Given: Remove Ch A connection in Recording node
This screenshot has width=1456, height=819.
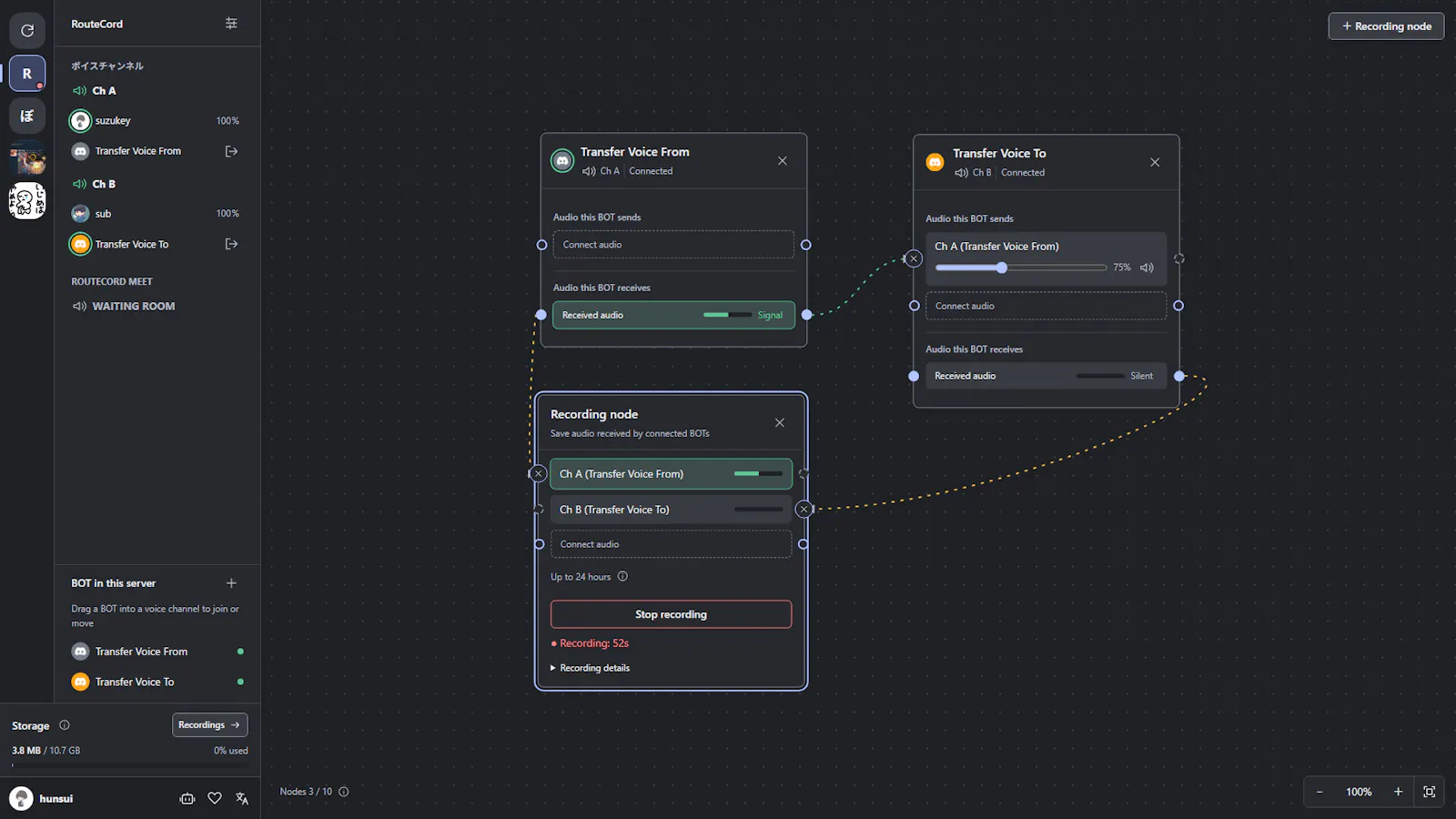Looking at the screenshot, I should (539, 474).
